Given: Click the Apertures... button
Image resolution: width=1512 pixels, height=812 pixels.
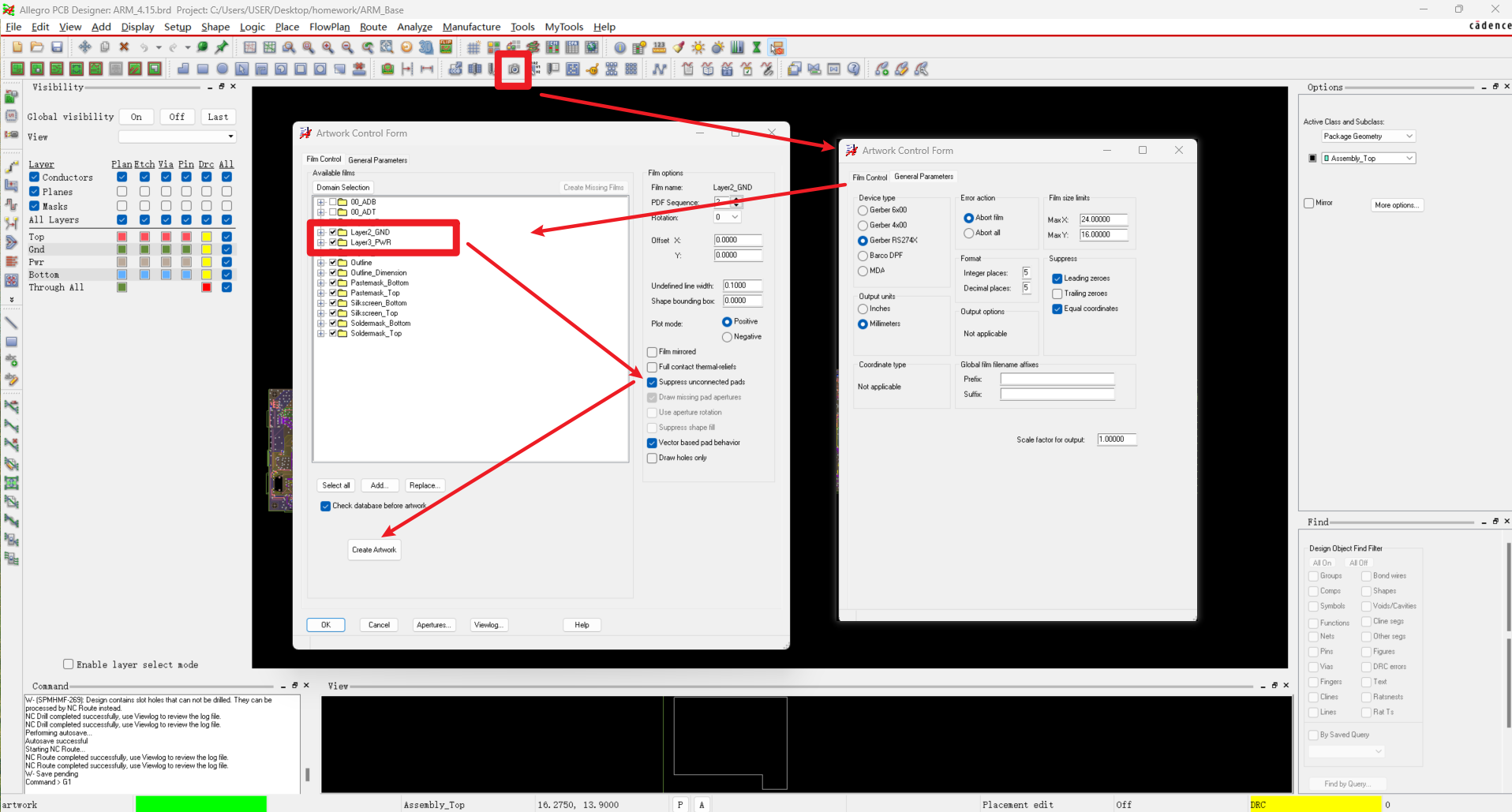Looking at the screenshot, I should click(x=434, y=625).
